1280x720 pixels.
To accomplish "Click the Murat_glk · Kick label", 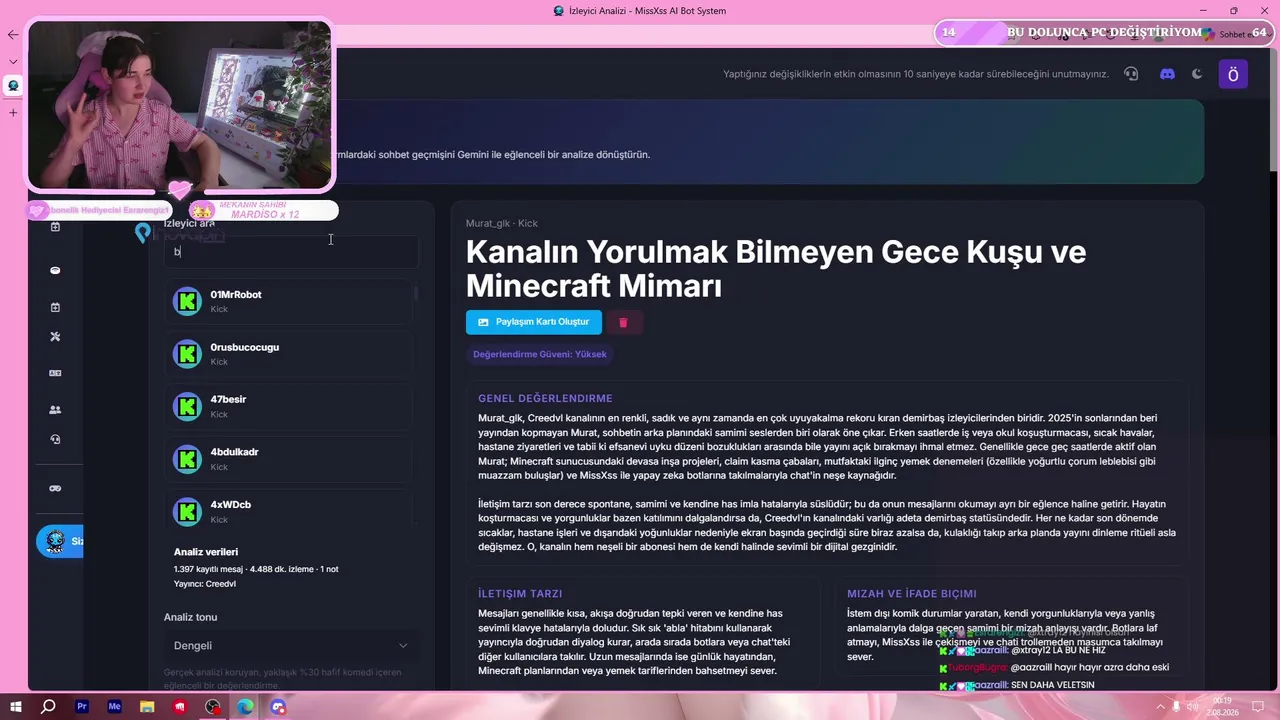I will [x=502, y=223].
